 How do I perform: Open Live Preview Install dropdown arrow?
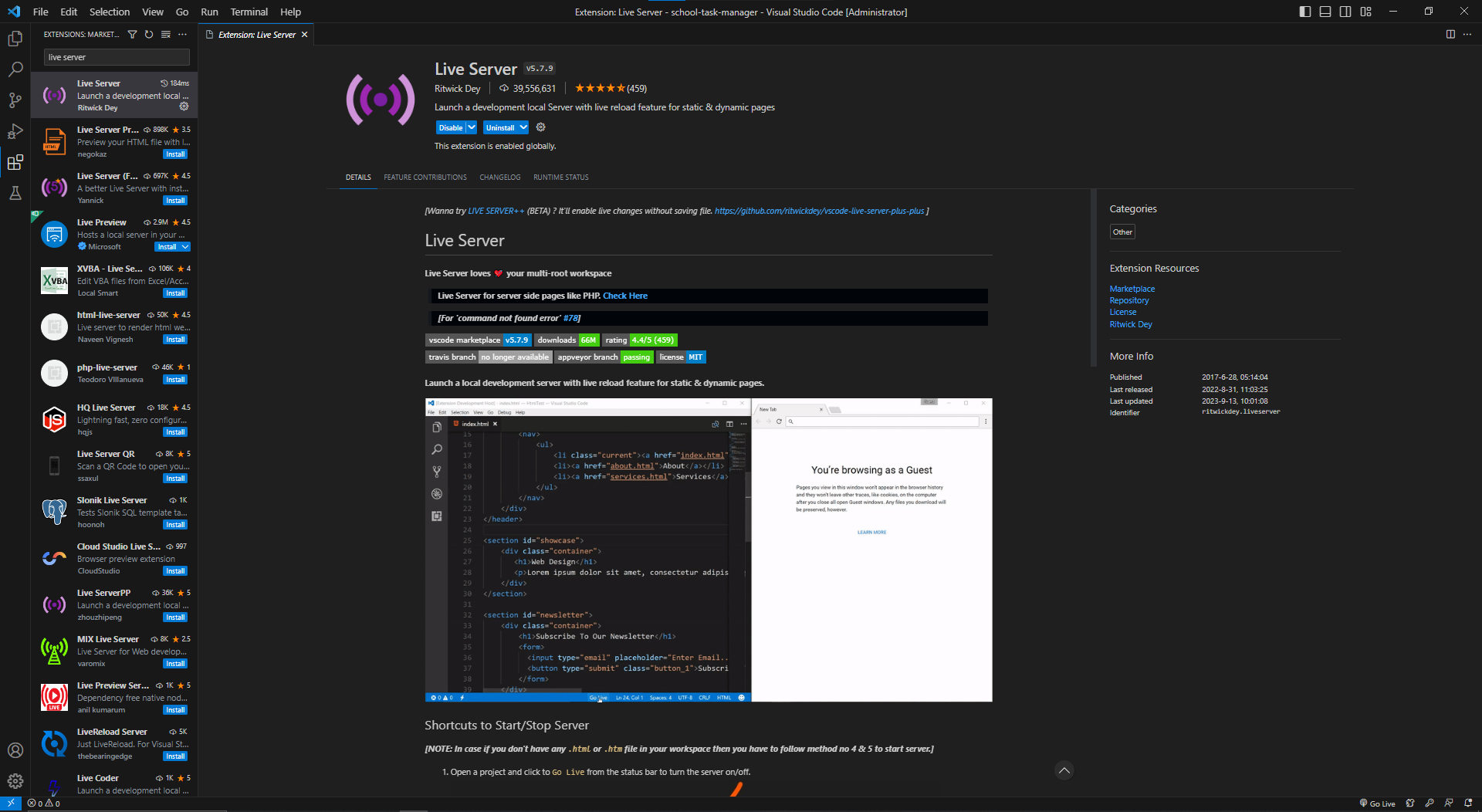[185, 247]
